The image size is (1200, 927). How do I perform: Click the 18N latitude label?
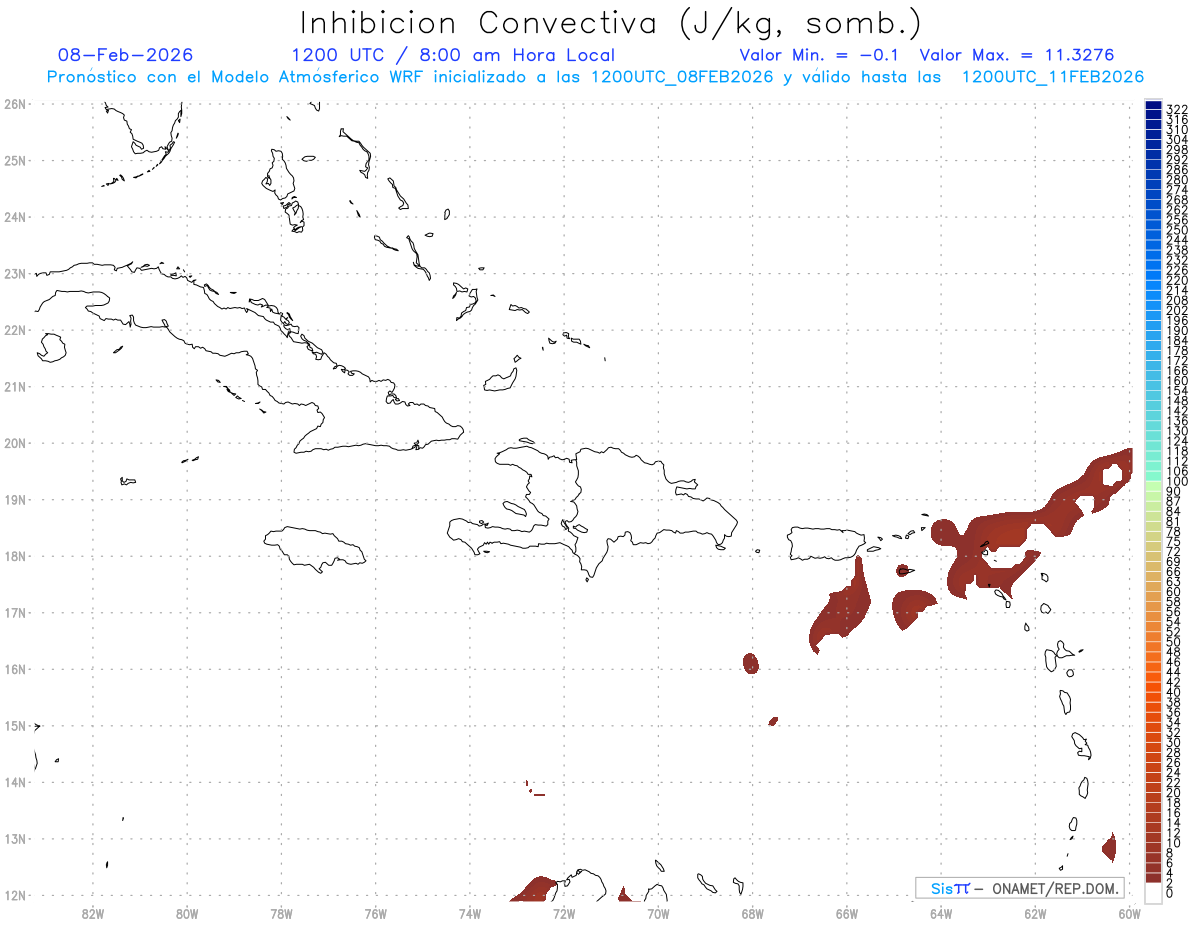pyautogui.click(x=14, y=556)
